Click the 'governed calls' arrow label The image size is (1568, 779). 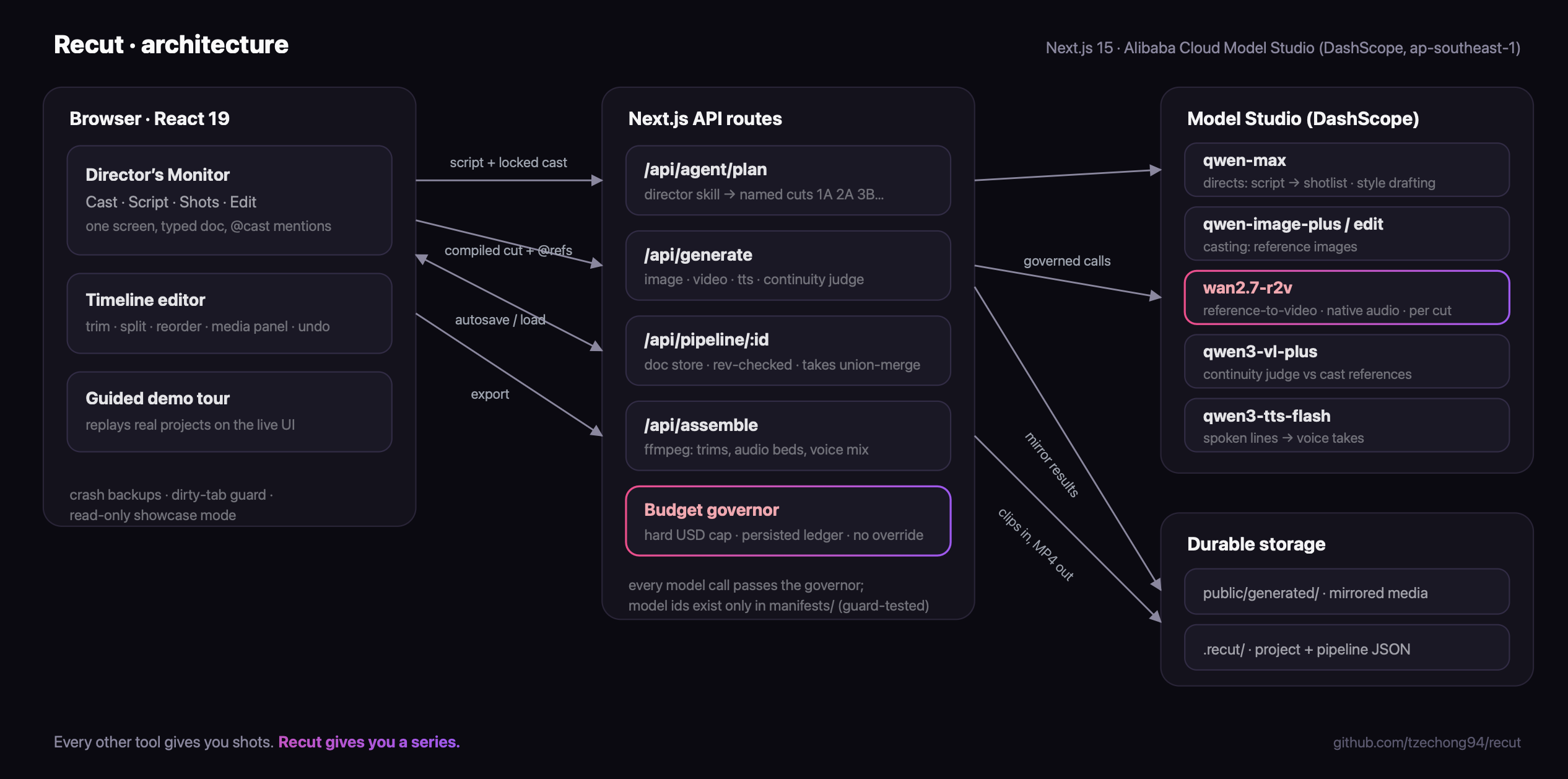point(1066,261)
